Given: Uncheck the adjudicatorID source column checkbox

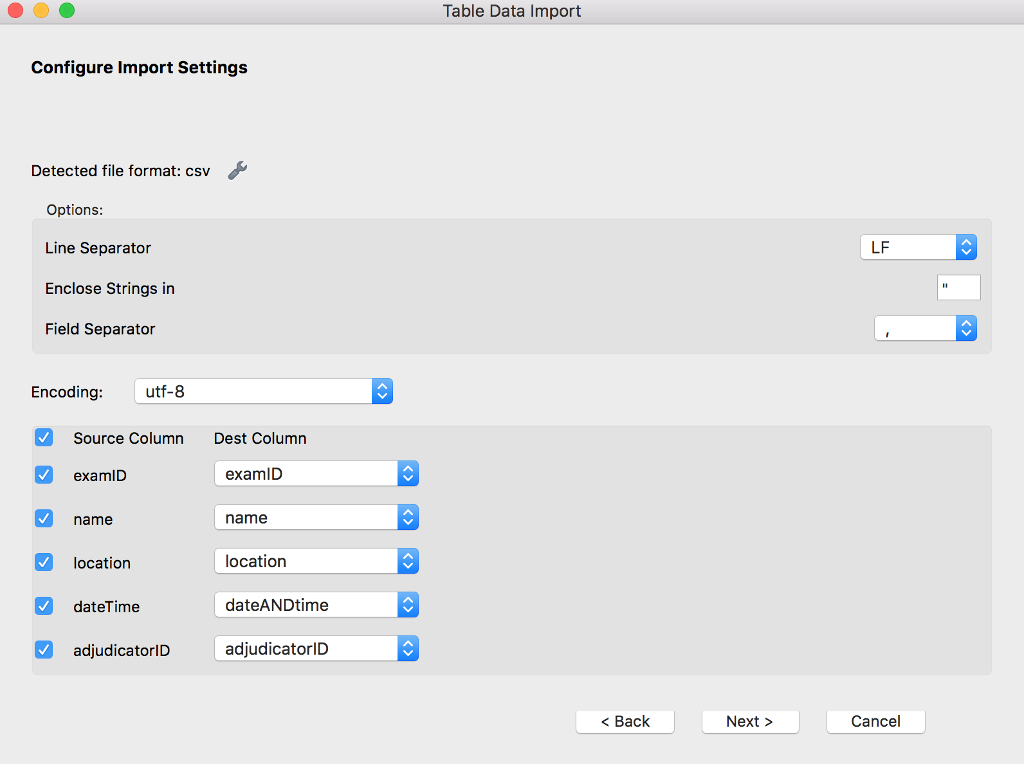Looking at the screenshot, I should click(x=44, y=650).
